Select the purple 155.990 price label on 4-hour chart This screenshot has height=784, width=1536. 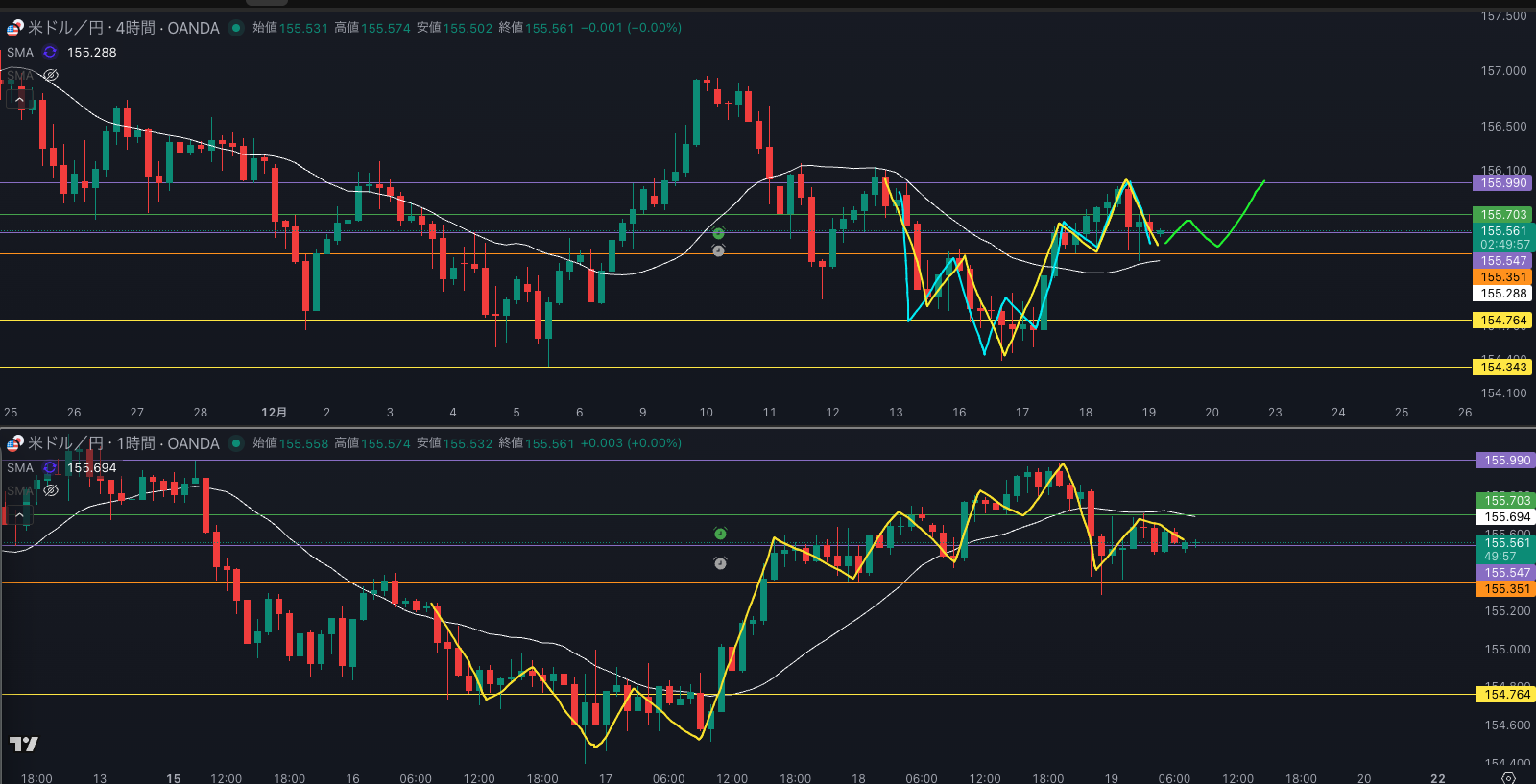click(x=1502, y=183)
